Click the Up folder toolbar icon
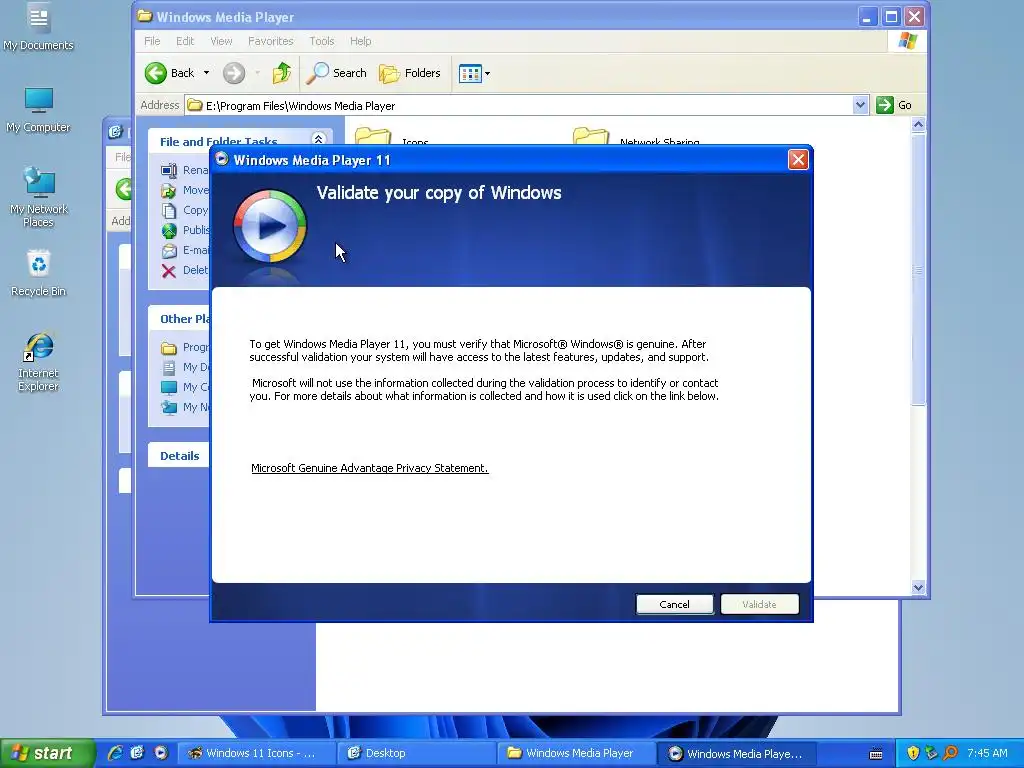 tap(281, 73)
